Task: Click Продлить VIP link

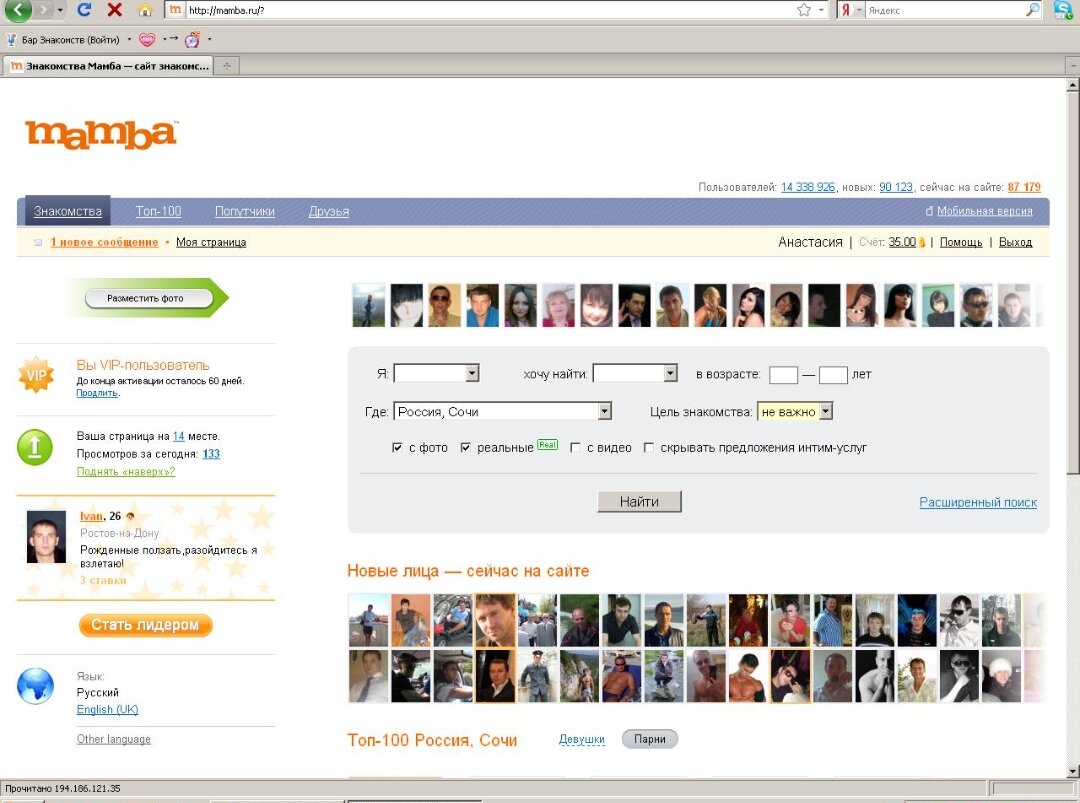Action: coord(97,393)
